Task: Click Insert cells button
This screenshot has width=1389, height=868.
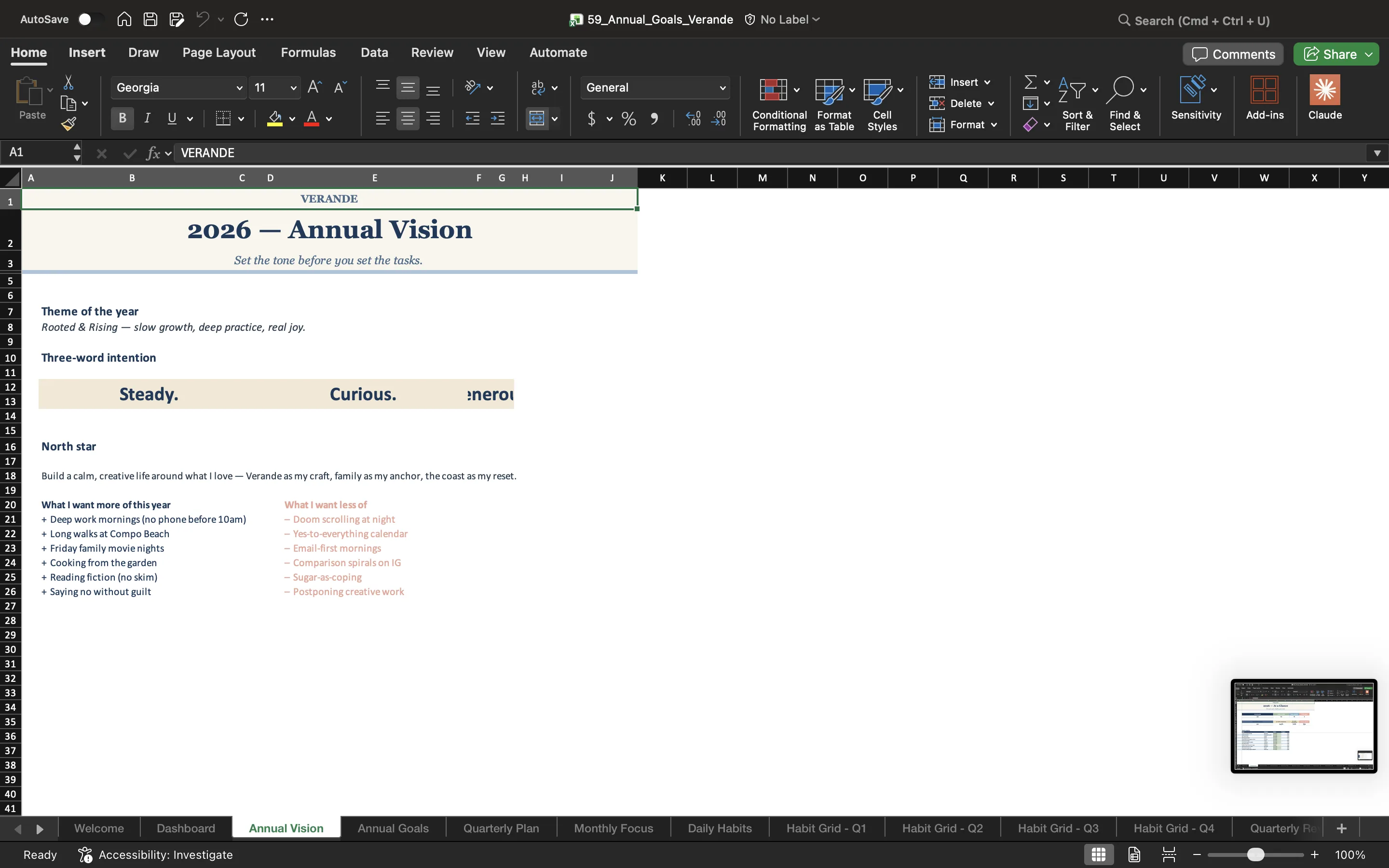Action: click(x=960, y=82)
